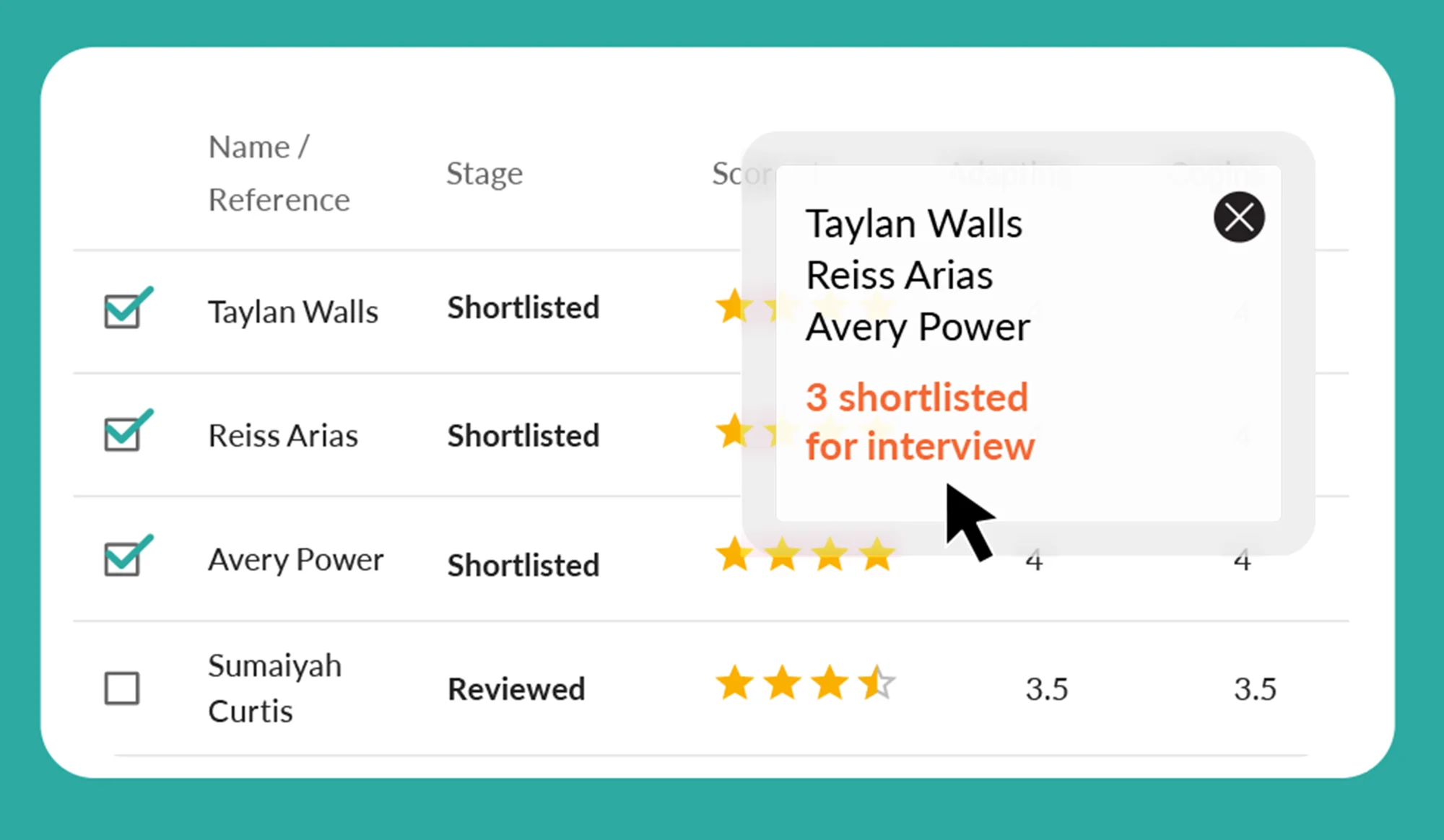The image size is (1444, 840).
Task: Click Shortlisted stage for Taylan Walls
Action: [523, 308]
